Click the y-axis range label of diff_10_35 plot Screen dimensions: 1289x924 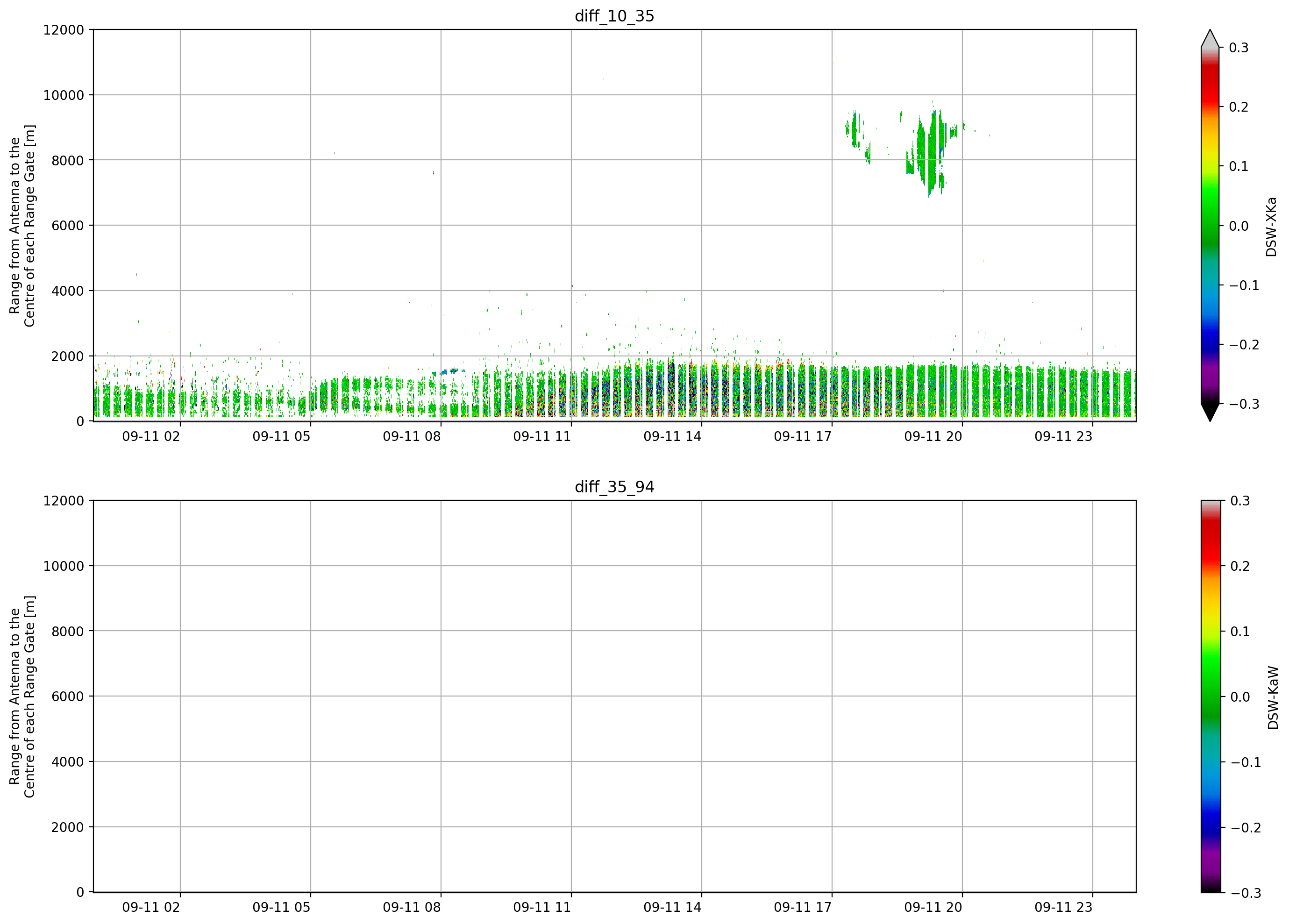22,226
